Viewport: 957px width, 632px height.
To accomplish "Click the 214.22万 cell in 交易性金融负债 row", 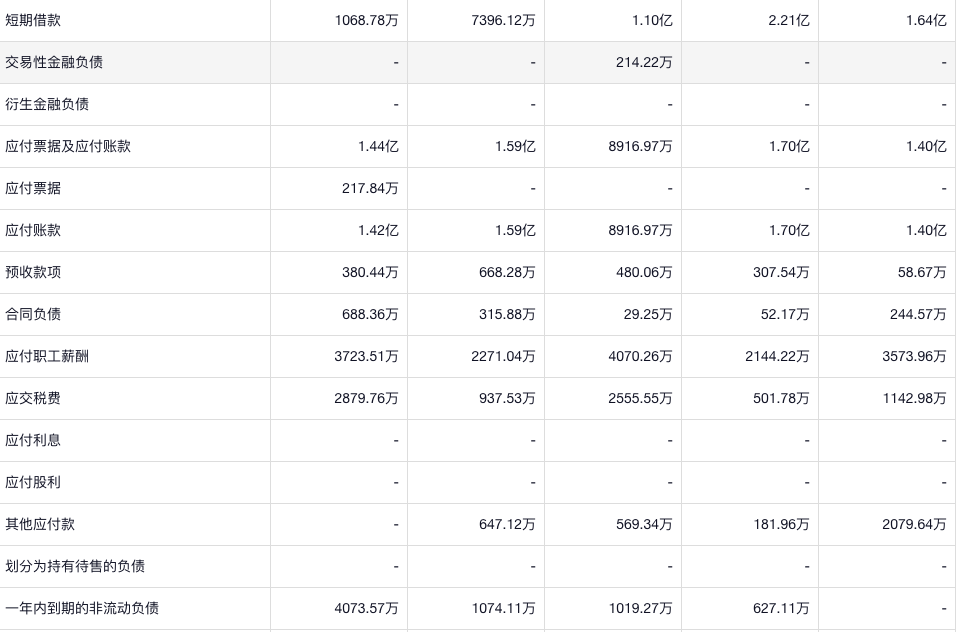I will [644, 62].
